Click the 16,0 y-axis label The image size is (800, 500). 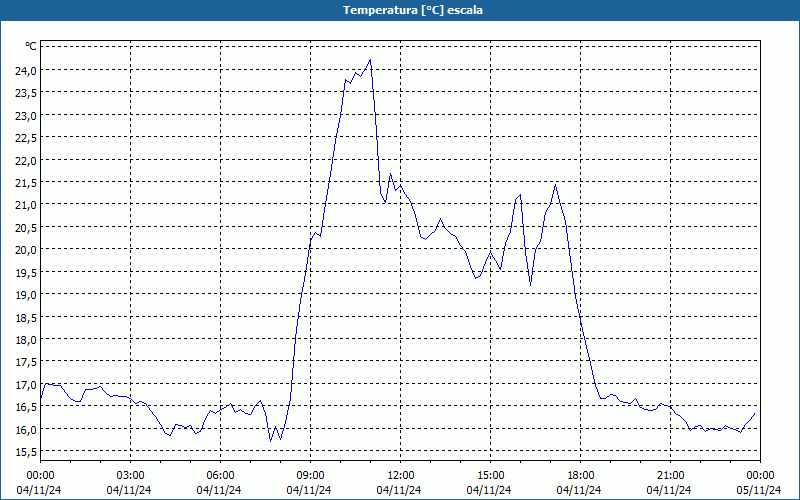(x=26, y=429)
